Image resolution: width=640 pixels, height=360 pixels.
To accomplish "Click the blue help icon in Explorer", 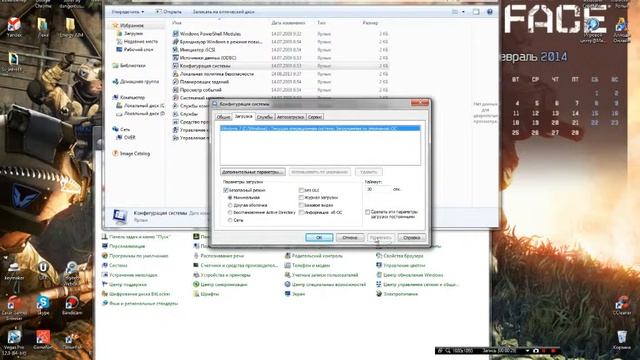I will click(490, 12).
